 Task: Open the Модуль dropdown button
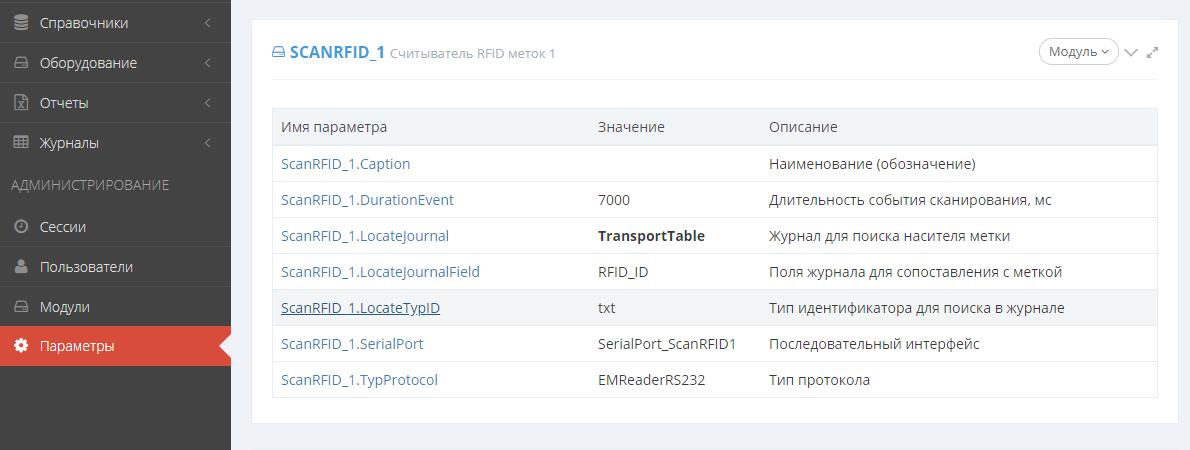pos(1078,52)
